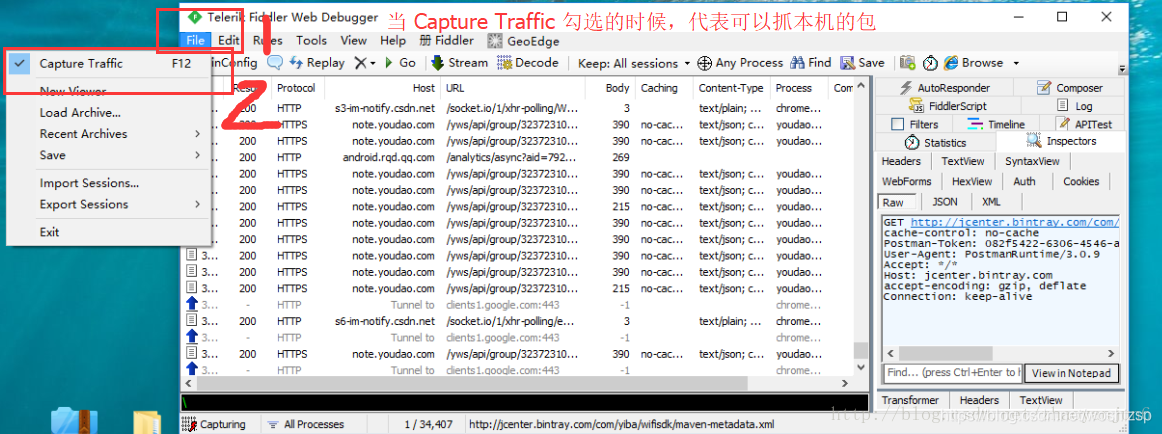Expand the Save submenu in File menu

coord(109,155)
